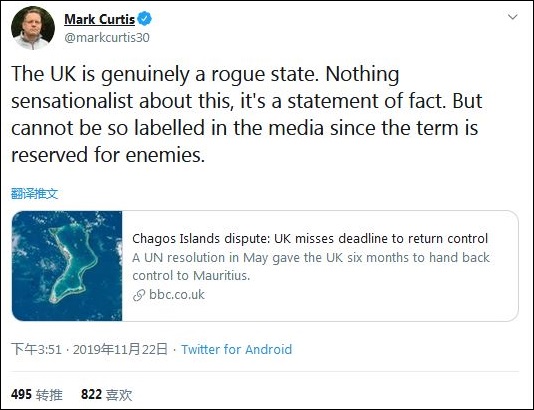Image resolution: width=534 pixels, height=410 pixels.
Task: Click the translate tweet link 翻译推文
Action: click(x=34, y=194)
